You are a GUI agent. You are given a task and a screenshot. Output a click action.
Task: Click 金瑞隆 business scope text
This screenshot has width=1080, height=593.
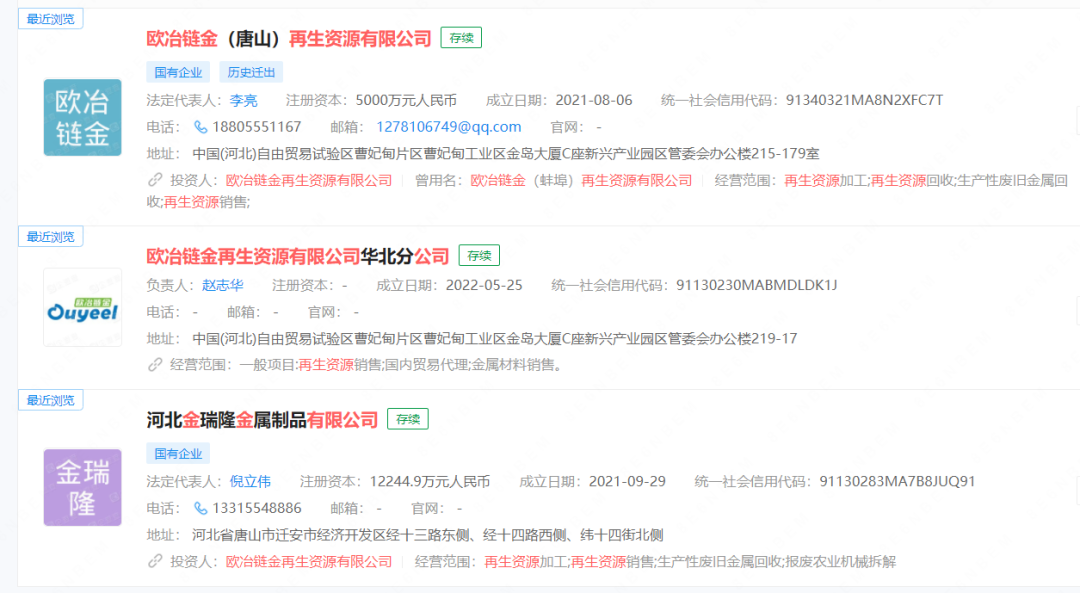click(x=689, y=561)
